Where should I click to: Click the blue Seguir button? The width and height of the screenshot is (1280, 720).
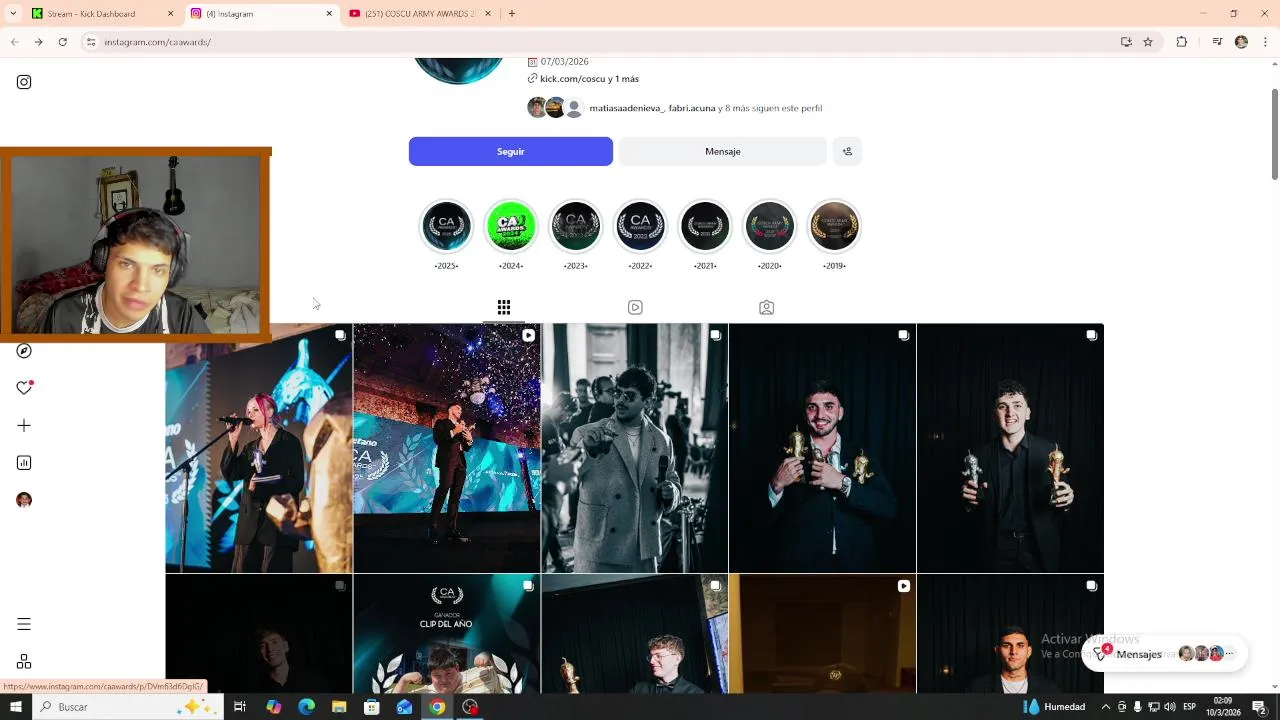point(511,151)
